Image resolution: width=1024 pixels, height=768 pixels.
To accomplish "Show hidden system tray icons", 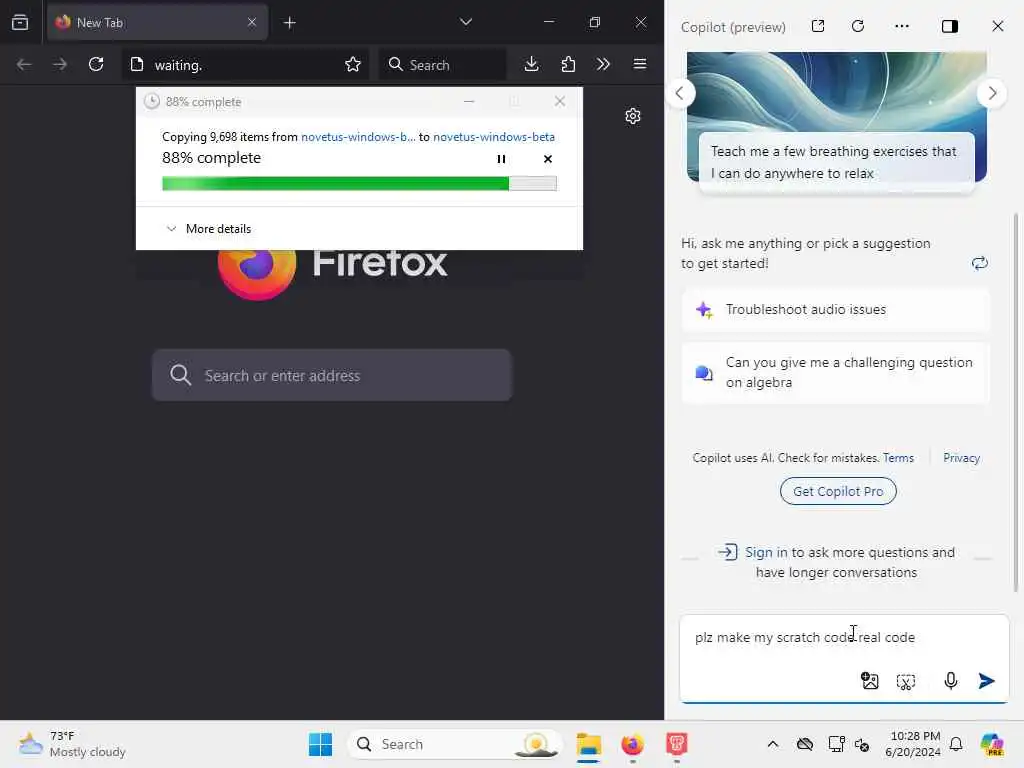I will click(x=773, y=744).
